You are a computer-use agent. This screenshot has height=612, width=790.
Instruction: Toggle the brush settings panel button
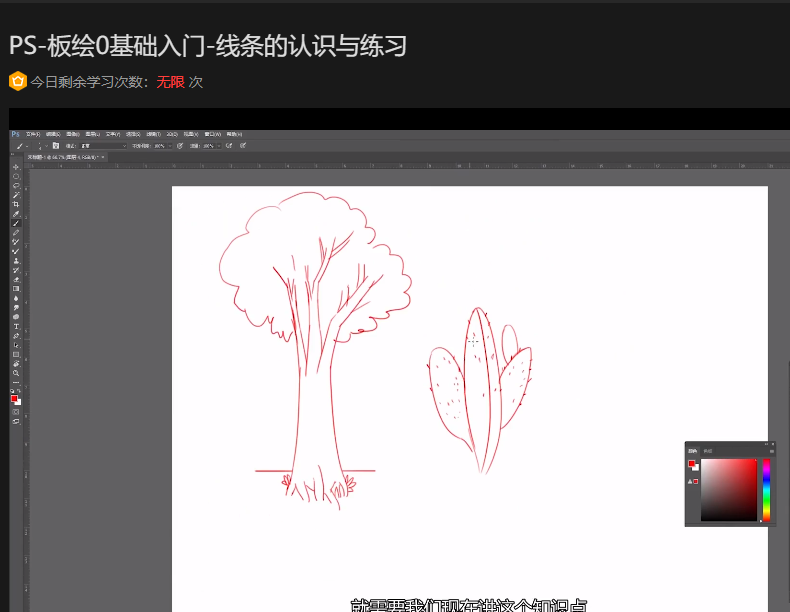(x=56, y=146)
